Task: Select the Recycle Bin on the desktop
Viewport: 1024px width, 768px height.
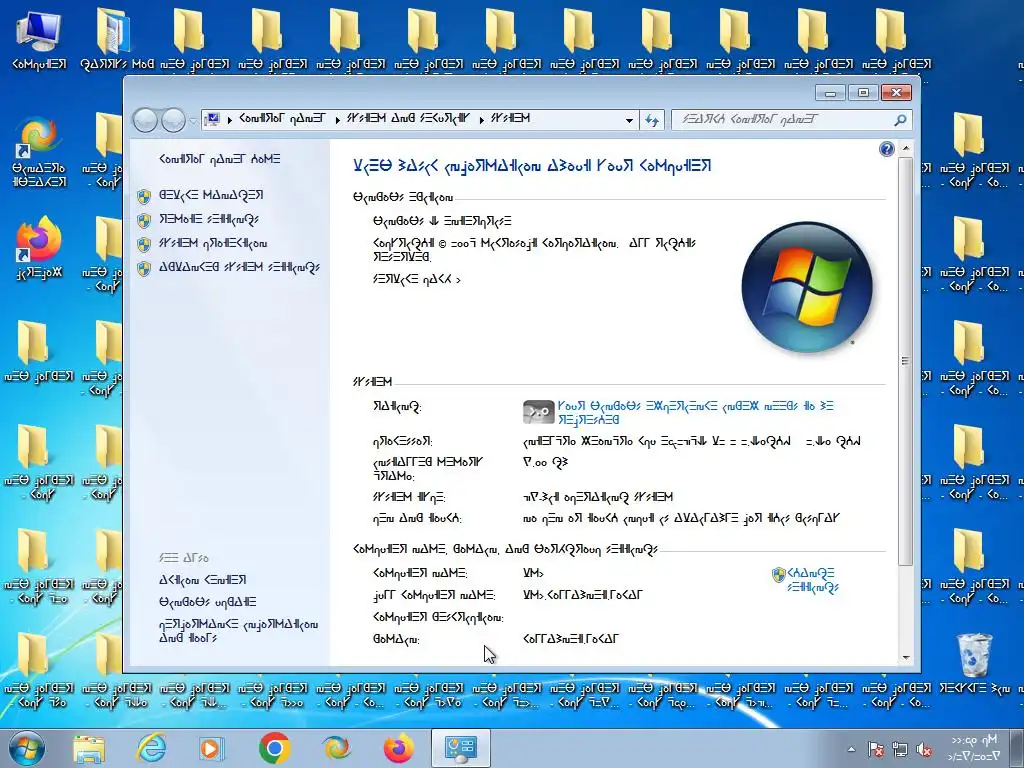Action: click(x=974, y=663)
